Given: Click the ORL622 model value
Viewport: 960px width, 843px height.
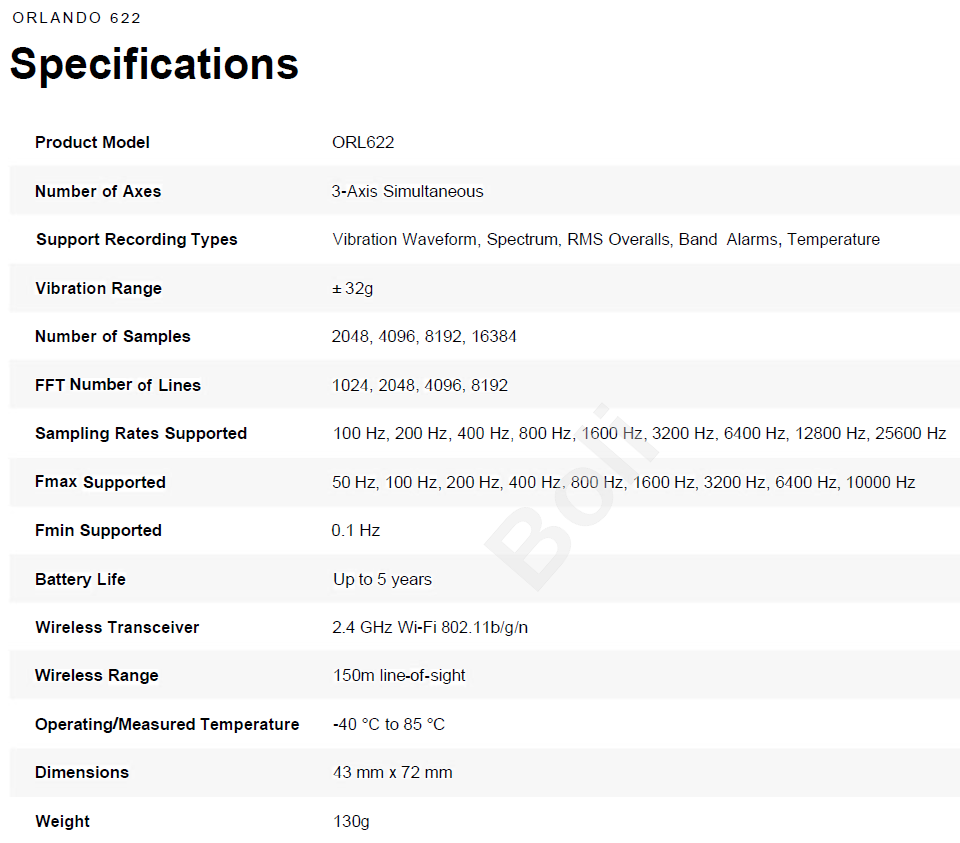Looking at the screenshot, I should [363, 142].
